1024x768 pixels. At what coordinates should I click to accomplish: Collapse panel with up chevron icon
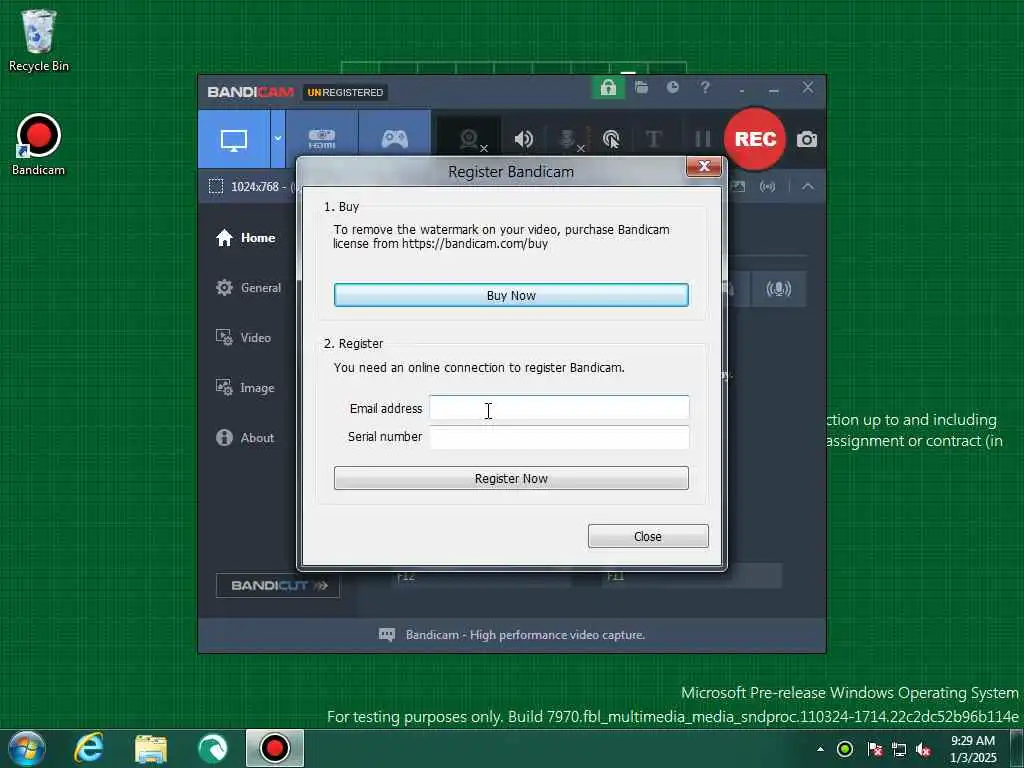click(808, 187)
